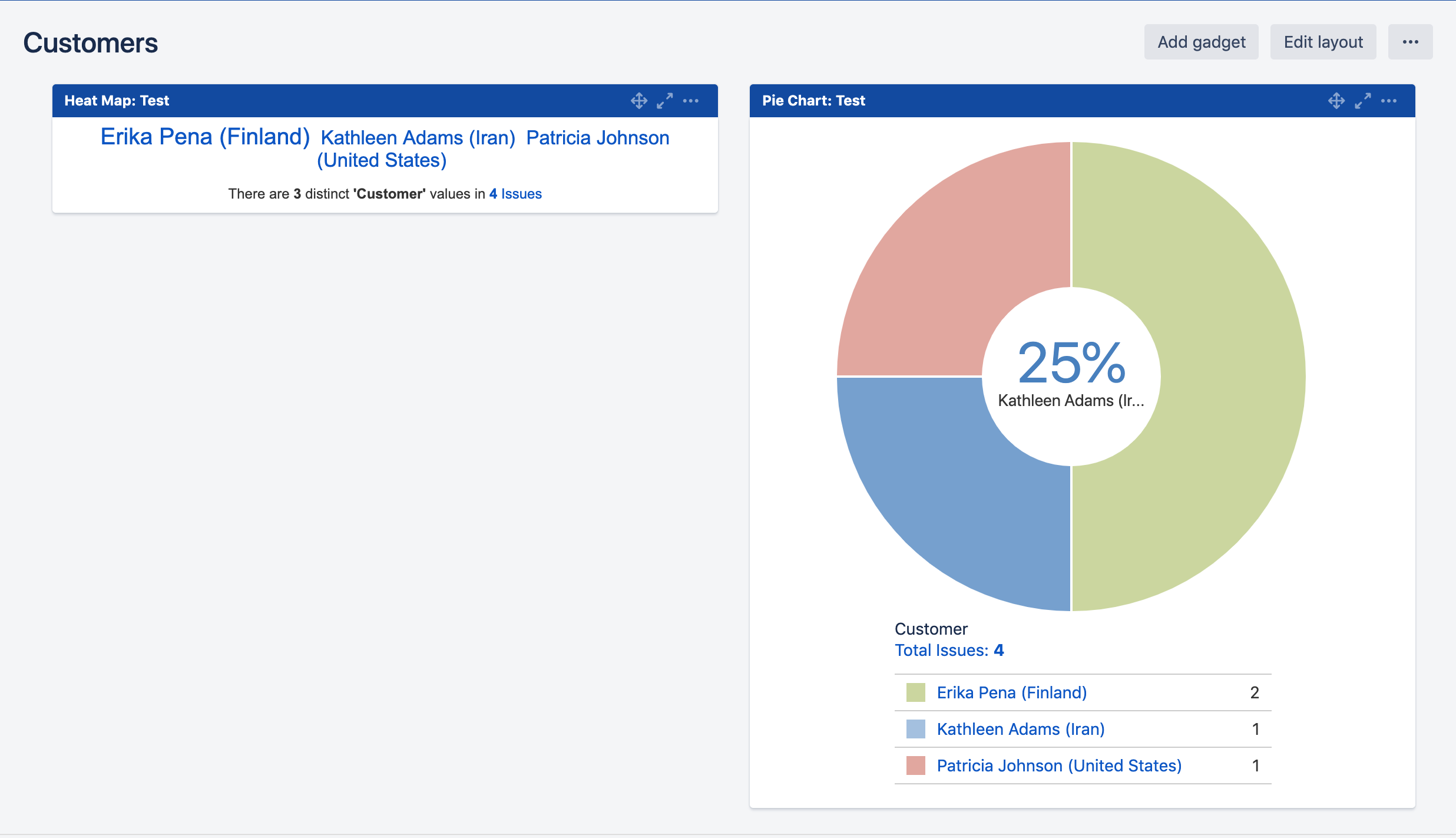Screen dimensions: 1456x838
Task: Open Kathleen Adams (Iran) heat map link
Action: coord(418,138)
